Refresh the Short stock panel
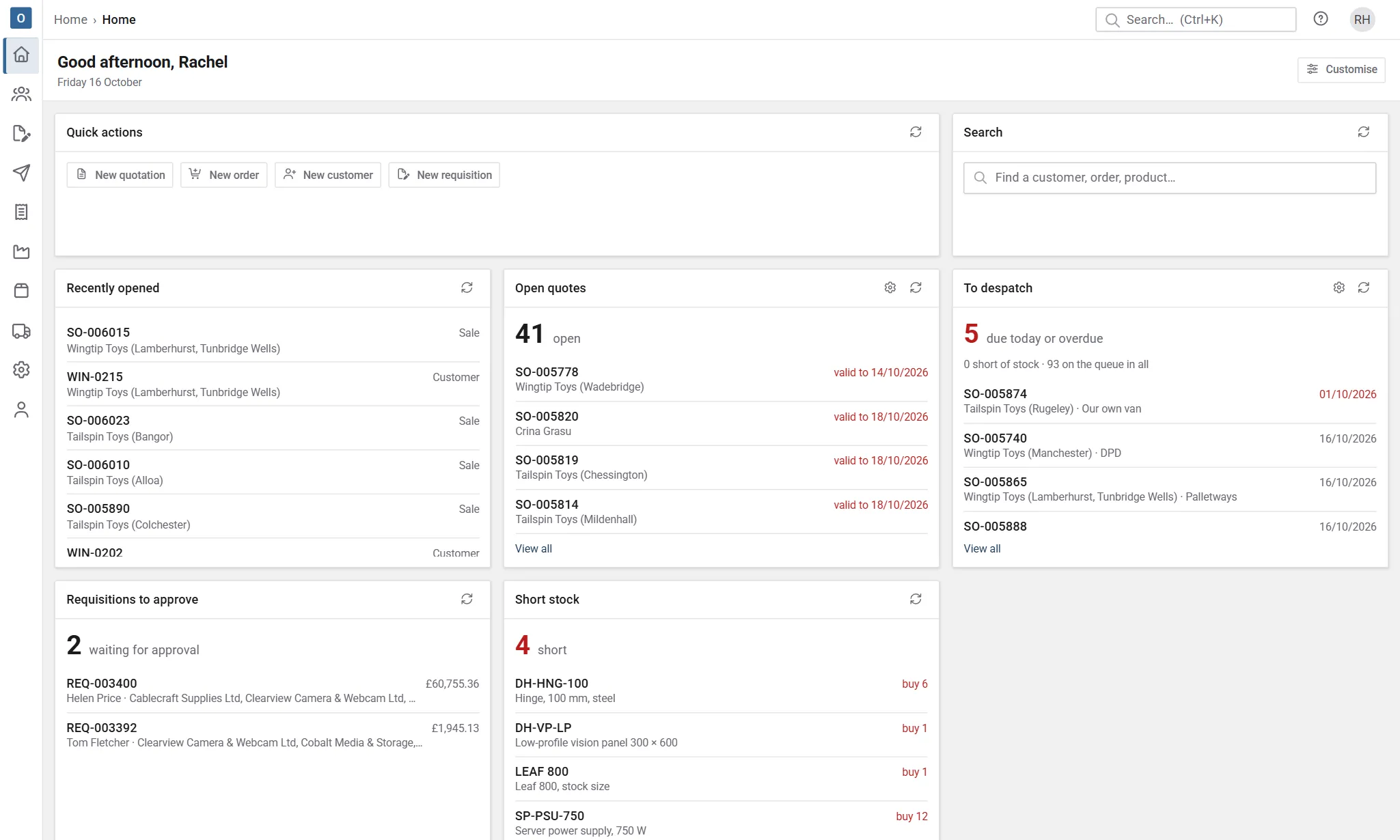The width and height of the screenshot is (1400, 840). (916, 599)
